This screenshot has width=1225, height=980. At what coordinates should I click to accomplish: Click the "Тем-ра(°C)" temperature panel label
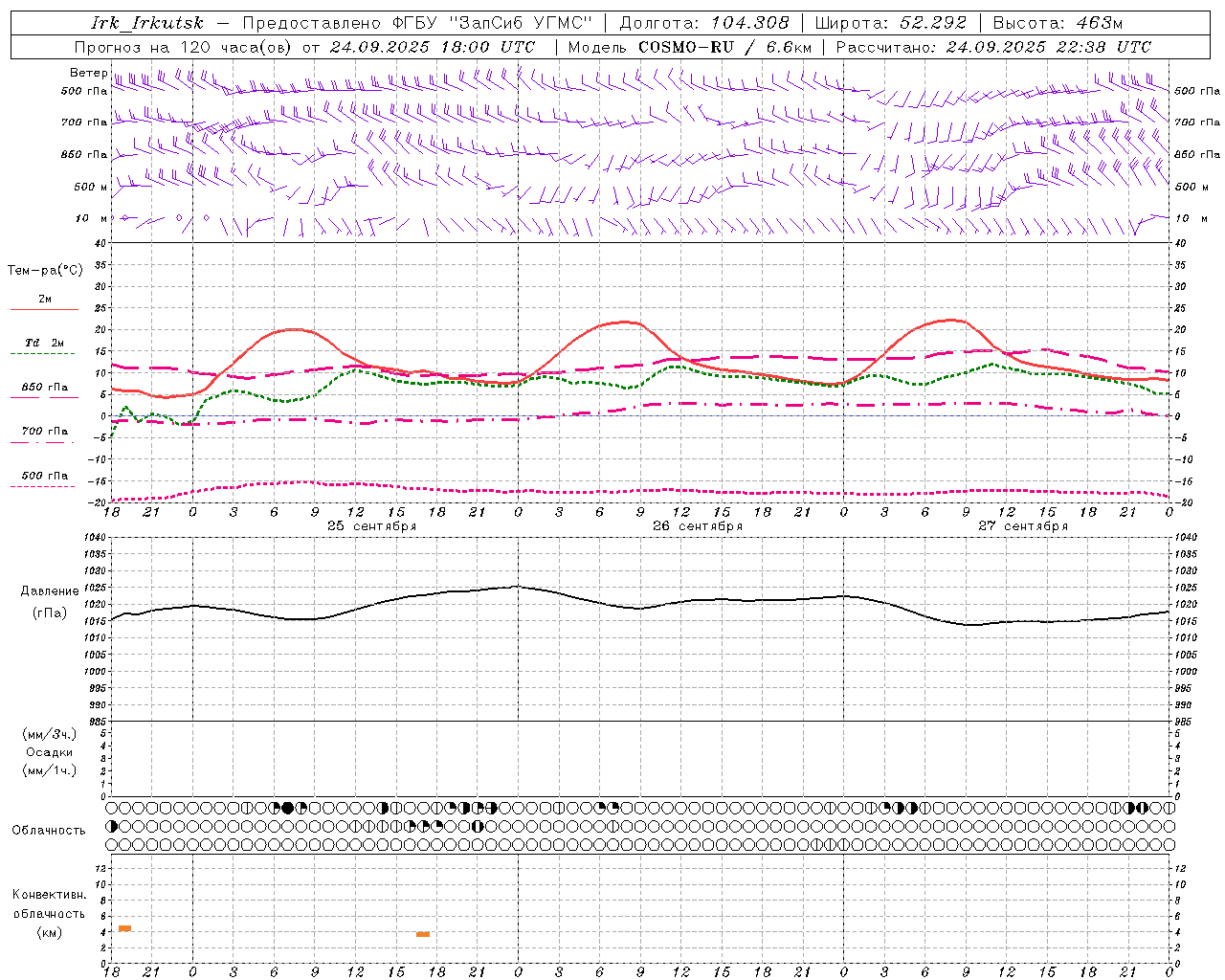pos(45,271)
